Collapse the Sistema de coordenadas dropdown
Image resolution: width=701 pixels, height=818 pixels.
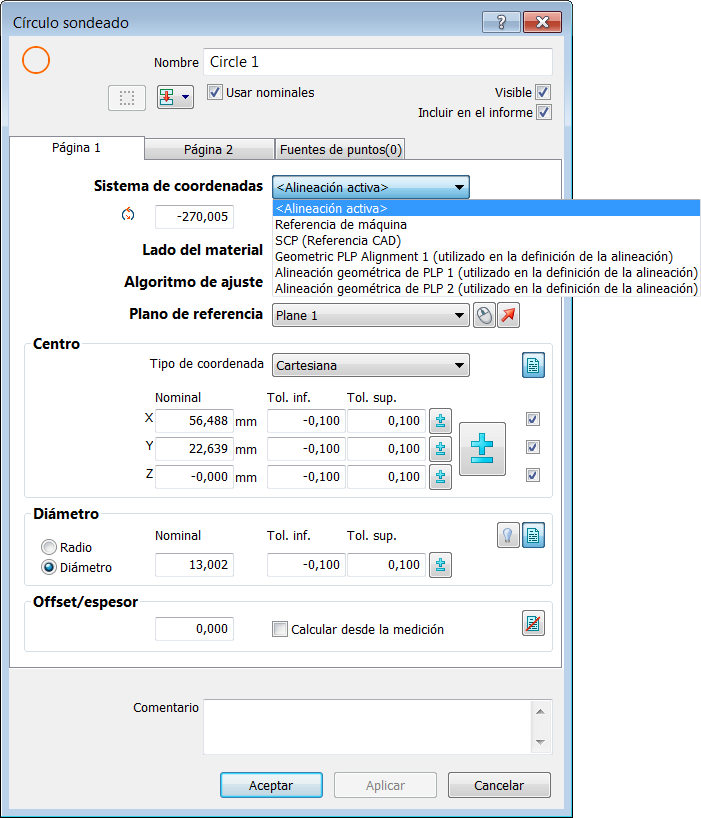click(x=371, y=187)
